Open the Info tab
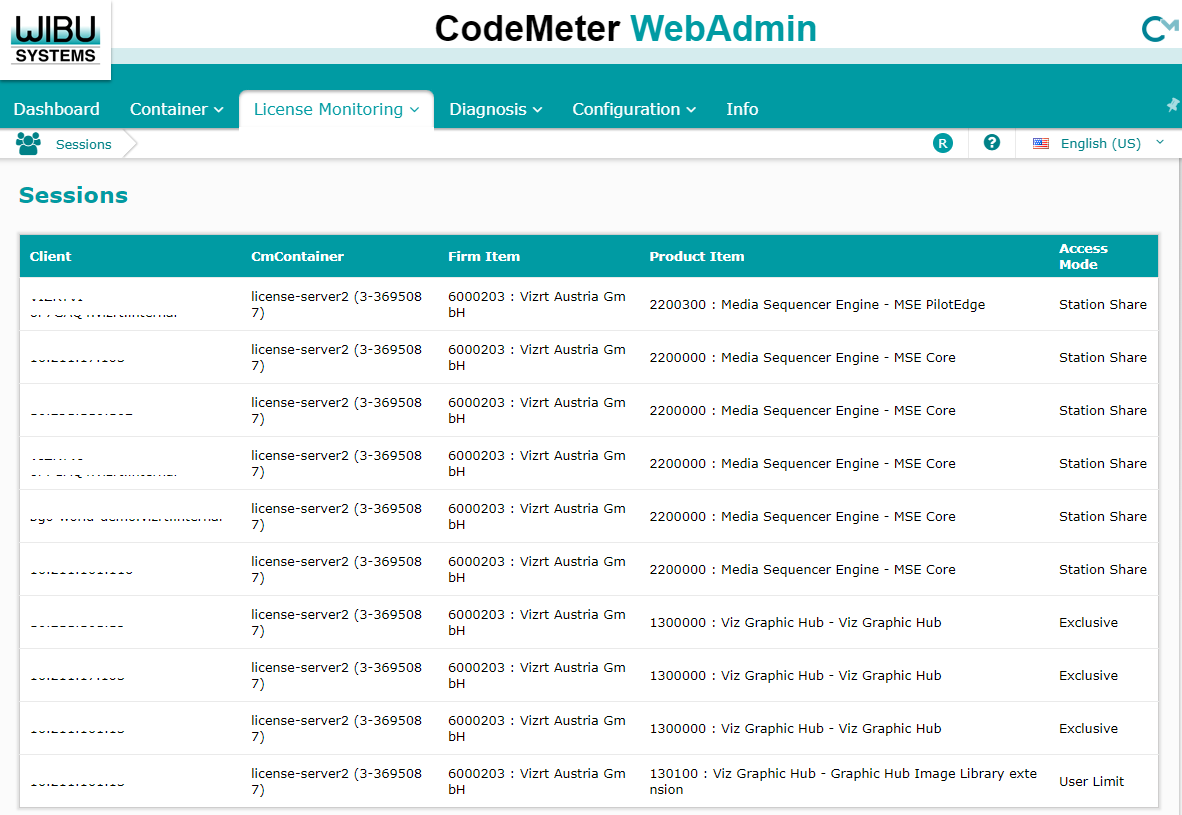Image resolution: width=1182 pixels, height=815 pixels. (x=741, y=109)
